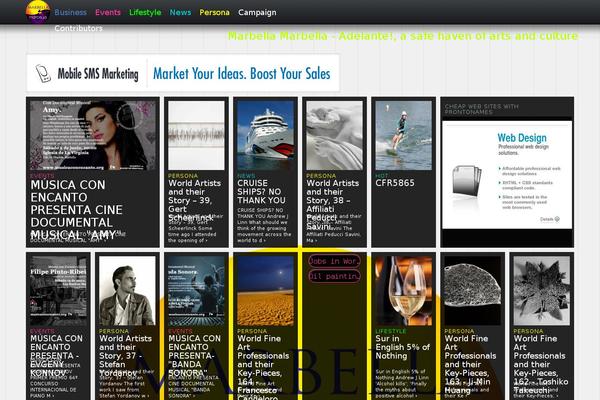This screenshot has height=400, width=600.
Task: Click the Marbella Marbella Adelante headline
Action: tap(403, 36)
